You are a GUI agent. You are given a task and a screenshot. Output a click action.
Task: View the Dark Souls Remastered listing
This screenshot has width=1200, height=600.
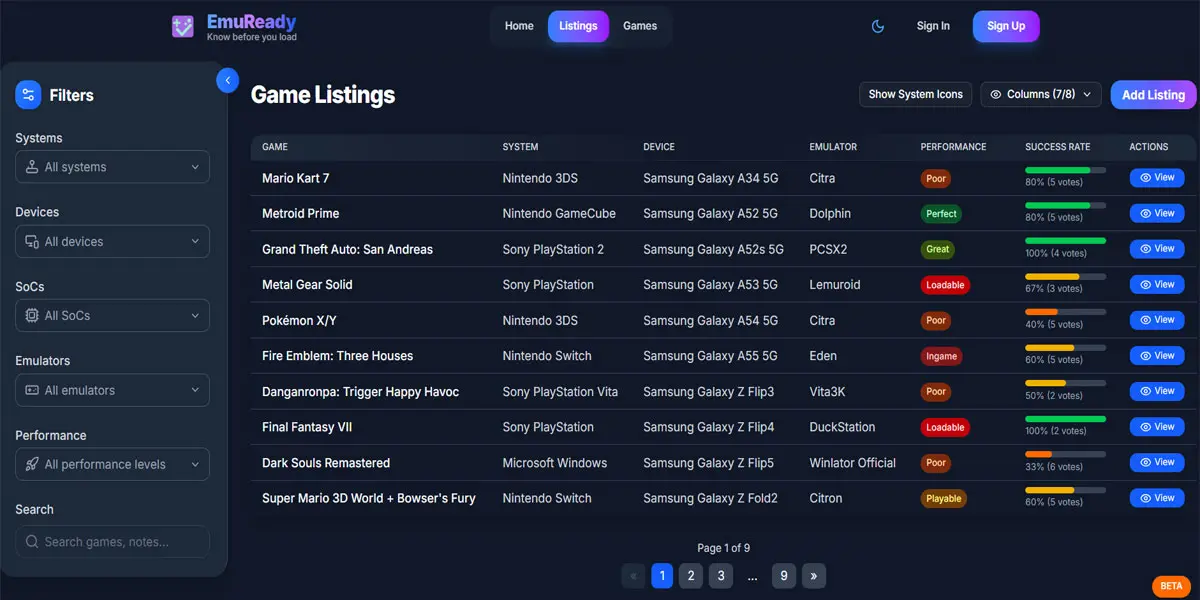[x=1157, y=462]
